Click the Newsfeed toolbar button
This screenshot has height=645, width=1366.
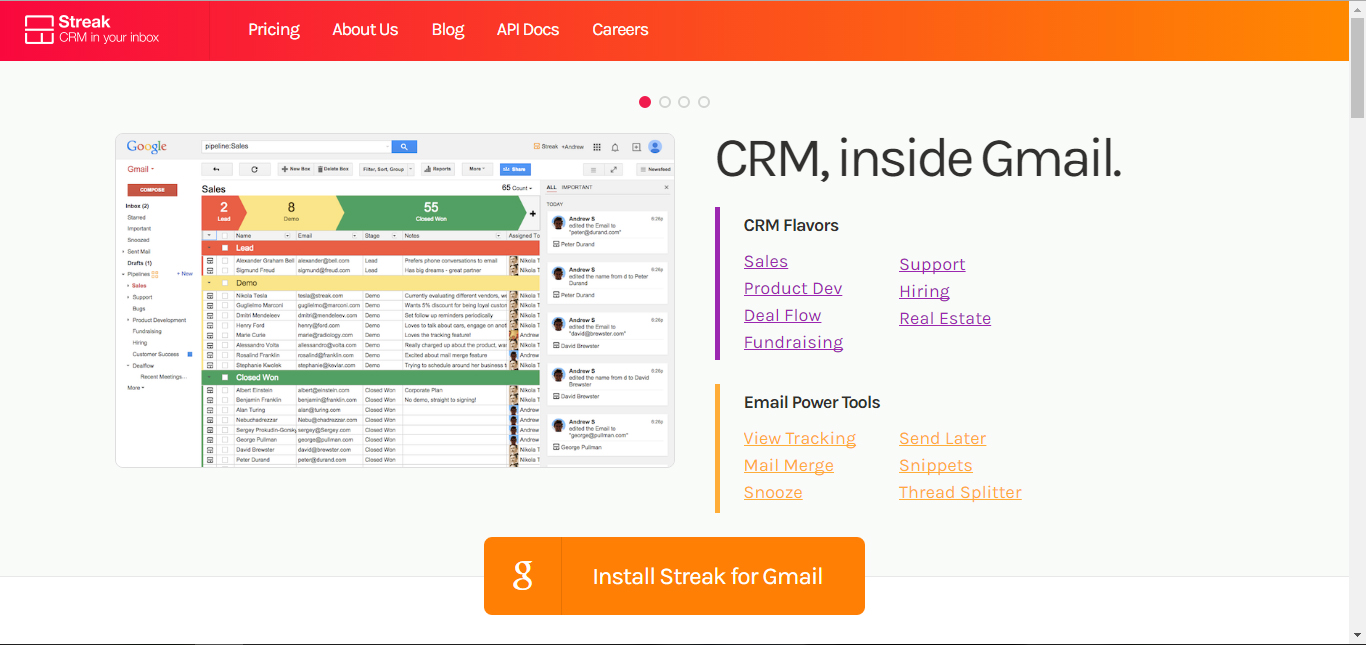click(x=656, y=169)
